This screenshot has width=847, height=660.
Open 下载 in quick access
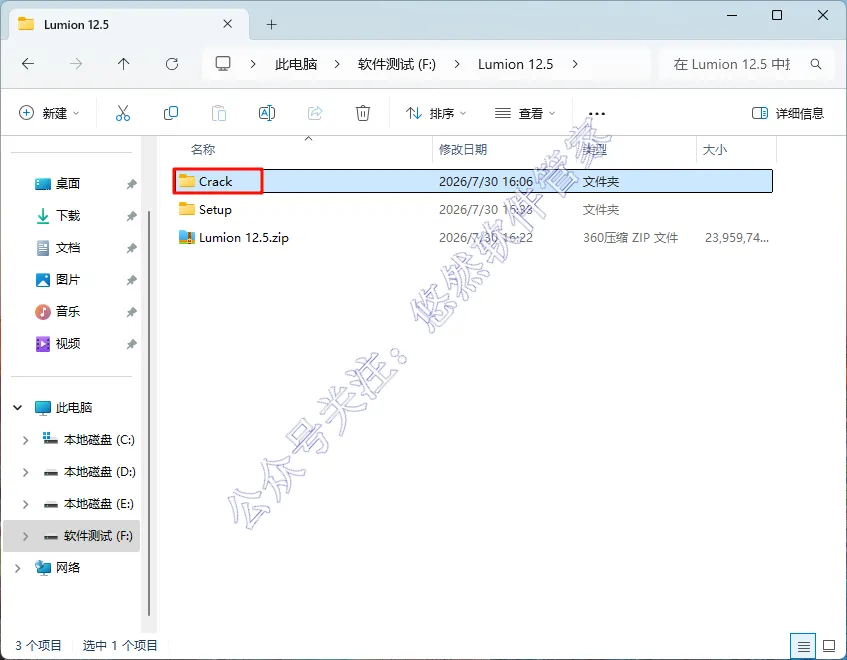click(x=68, y=215)
